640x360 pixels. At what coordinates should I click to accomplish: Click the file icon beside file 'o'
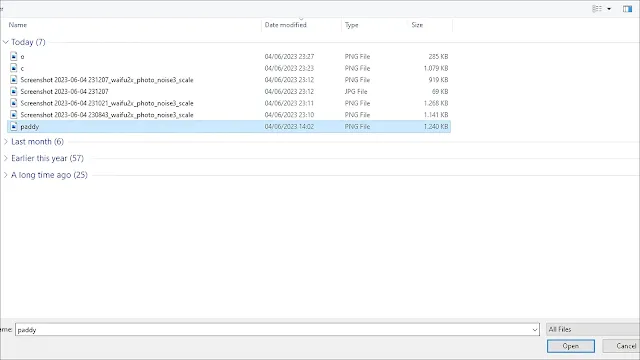point(14,56)
